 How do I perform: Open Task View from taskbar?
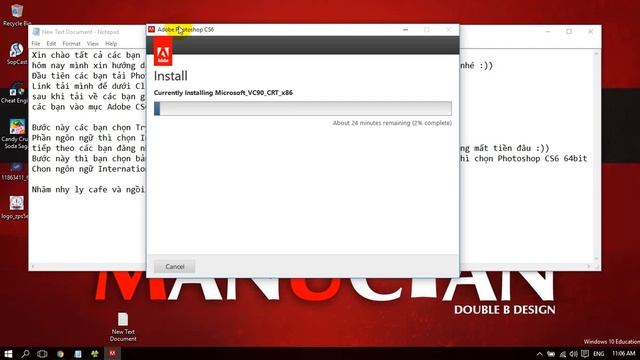pos(42,353)
